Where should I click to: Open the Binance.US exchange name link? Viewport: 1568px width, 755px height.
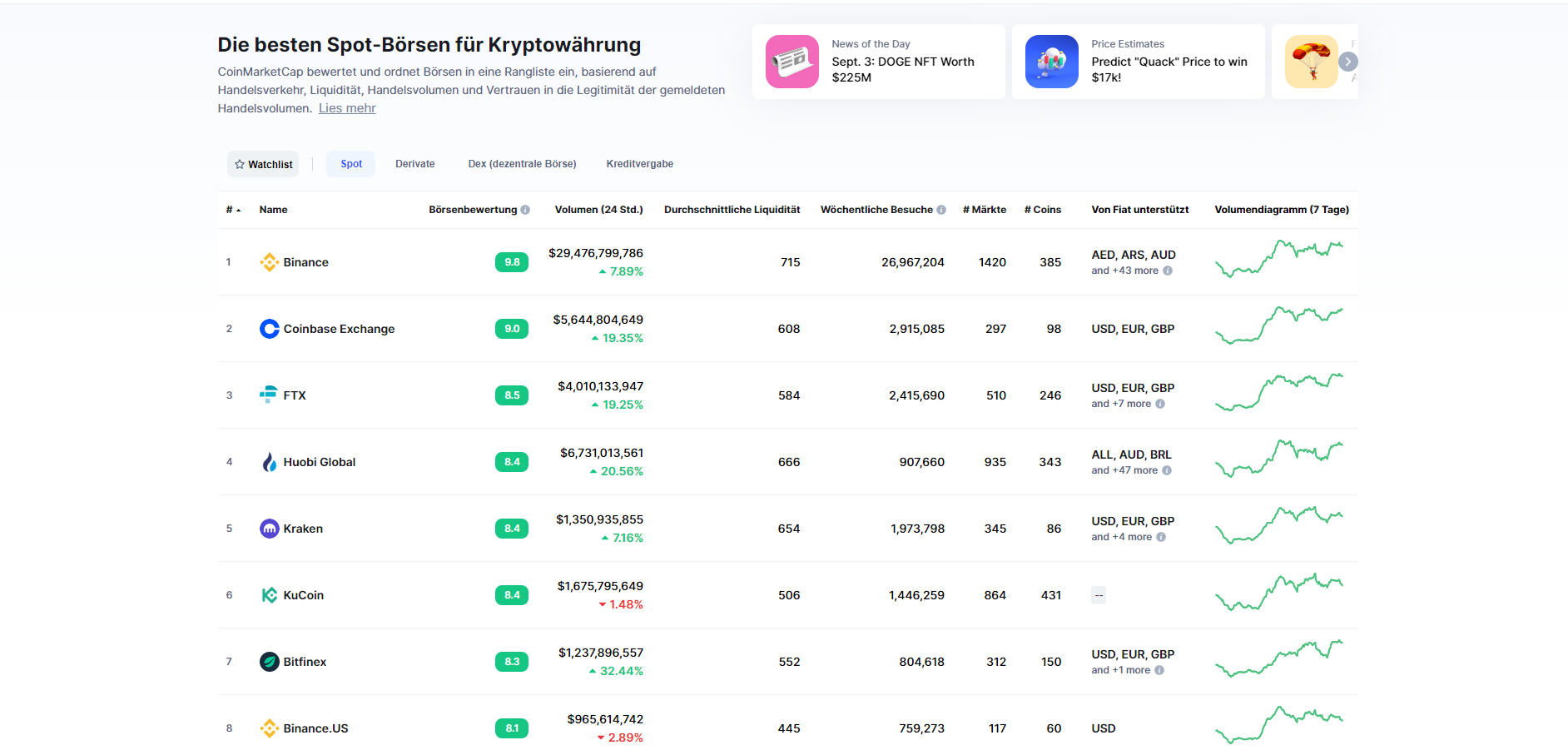point(315,728)
